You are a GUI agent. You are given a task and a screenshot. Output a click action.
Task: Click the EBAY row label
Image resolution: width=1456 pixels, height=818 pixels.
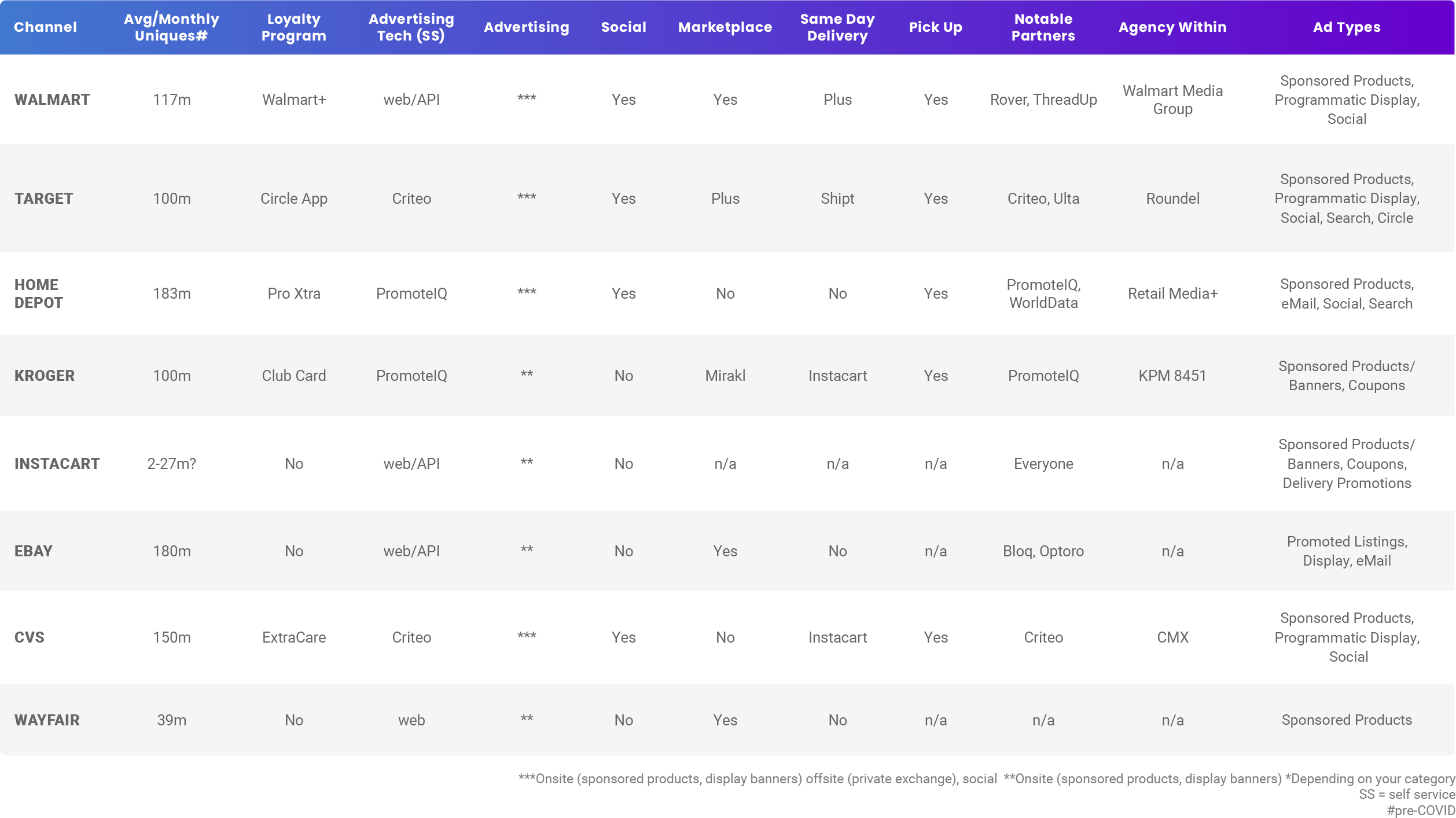33,551
